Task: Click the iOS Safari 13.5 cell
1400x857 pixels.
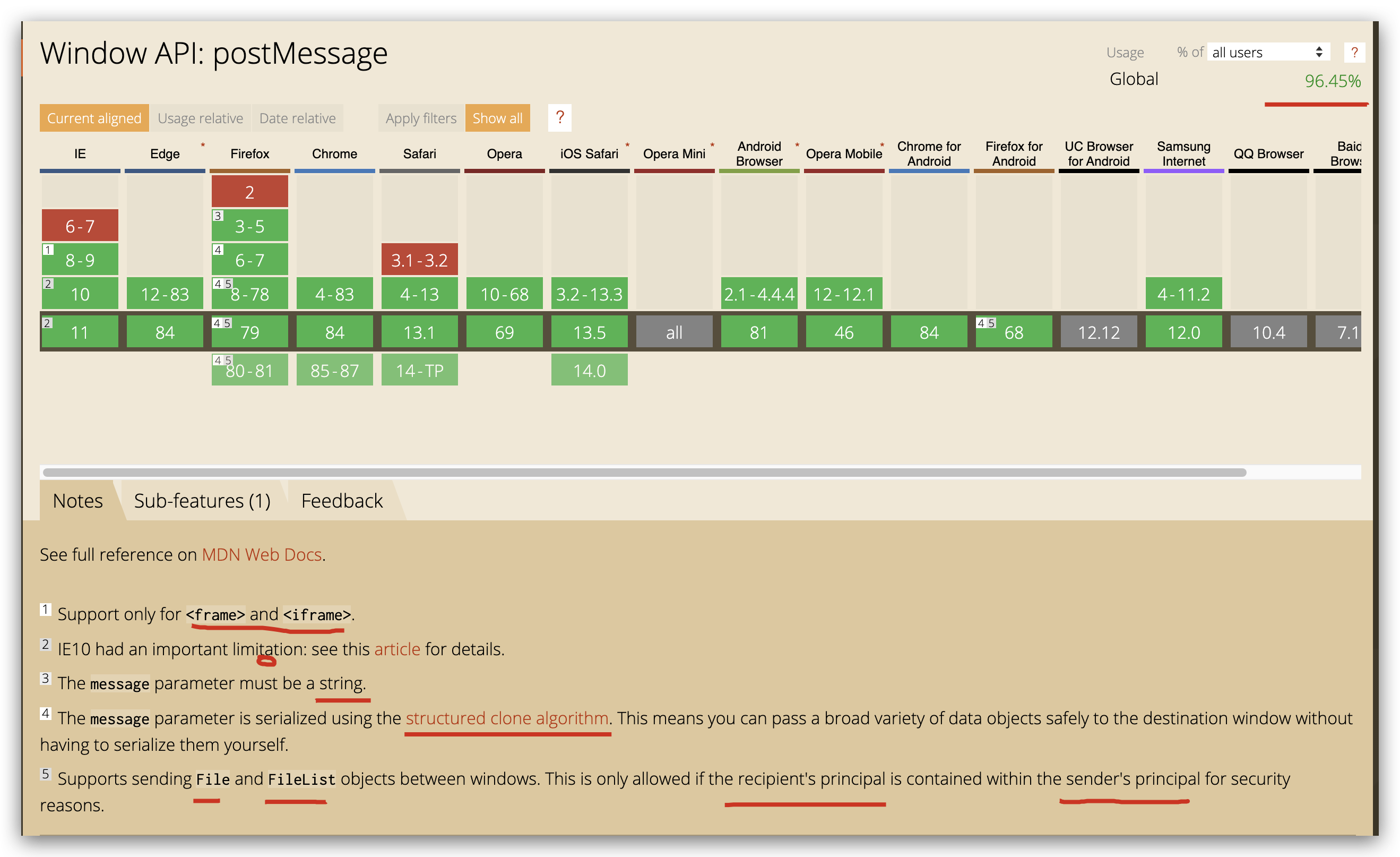Action: coord(589,331)
